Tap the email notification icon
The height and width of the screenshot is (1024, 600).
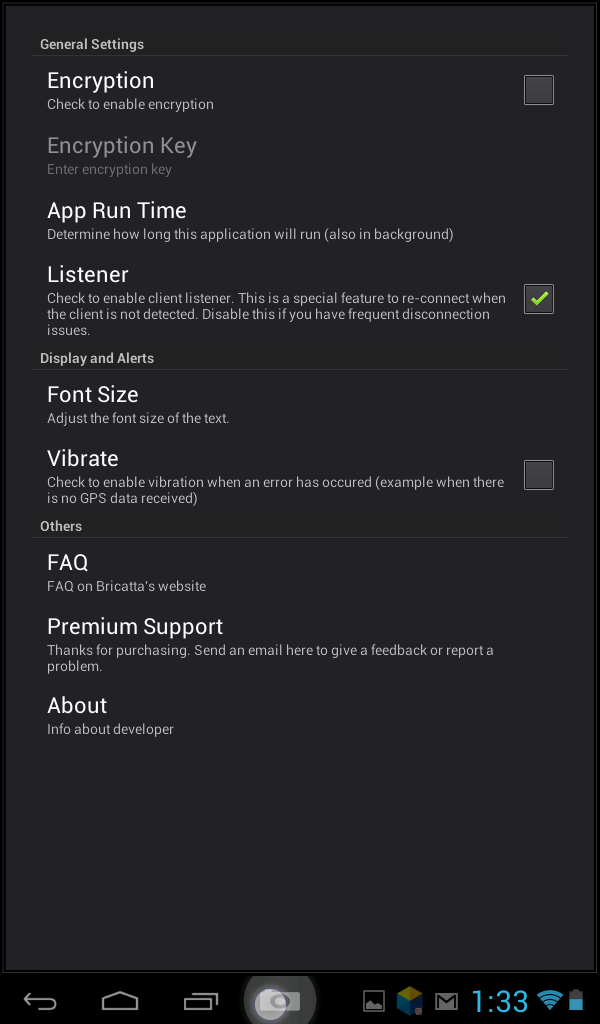click(x=444, y=1000)
